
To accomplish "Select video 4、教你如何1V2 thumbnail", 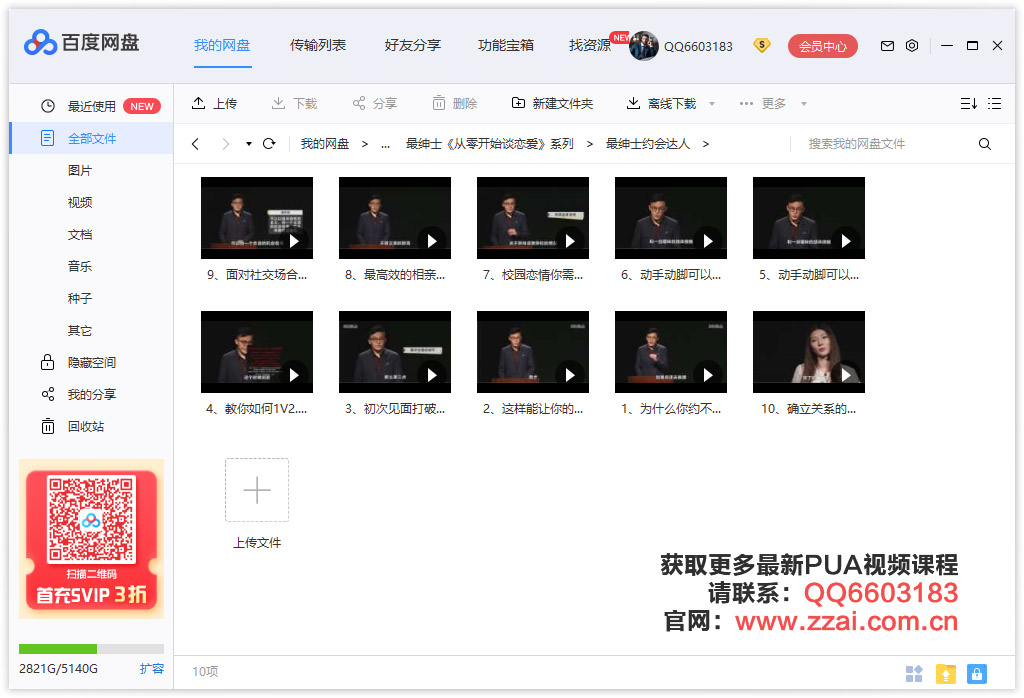I will click(x=257, y=352).
